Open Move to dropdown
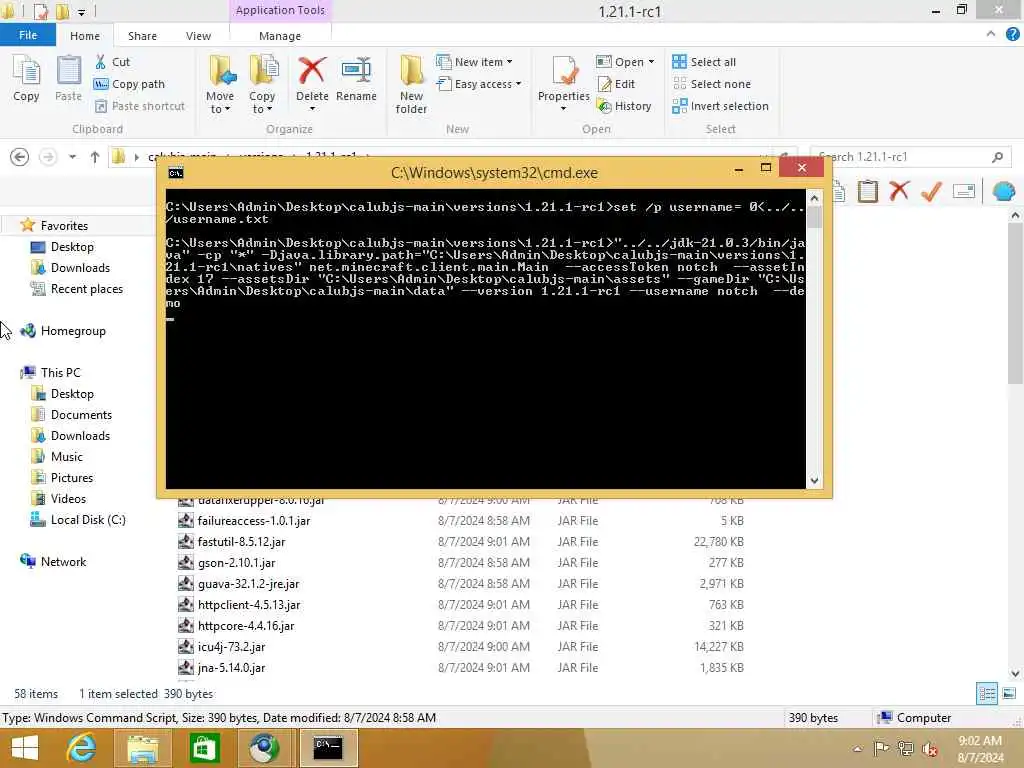The width and height of the screenshot is (1024, 768). [x=220, y=103]
